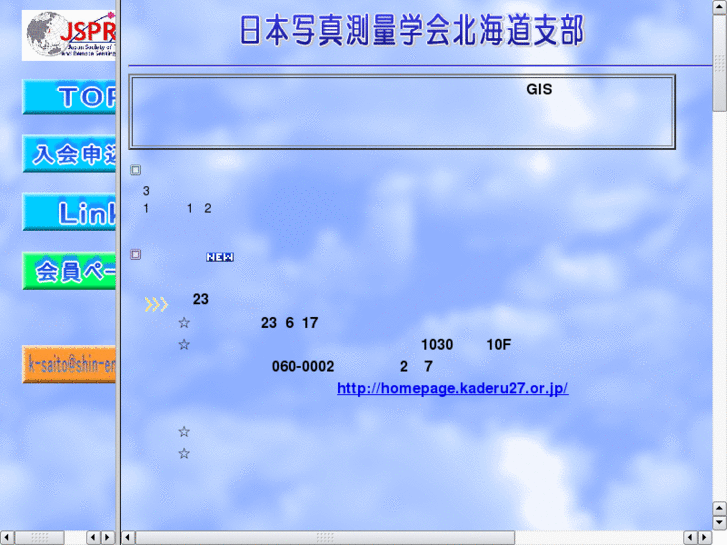Click the main frame vertical scrollbar thumb

coord(720,63)
